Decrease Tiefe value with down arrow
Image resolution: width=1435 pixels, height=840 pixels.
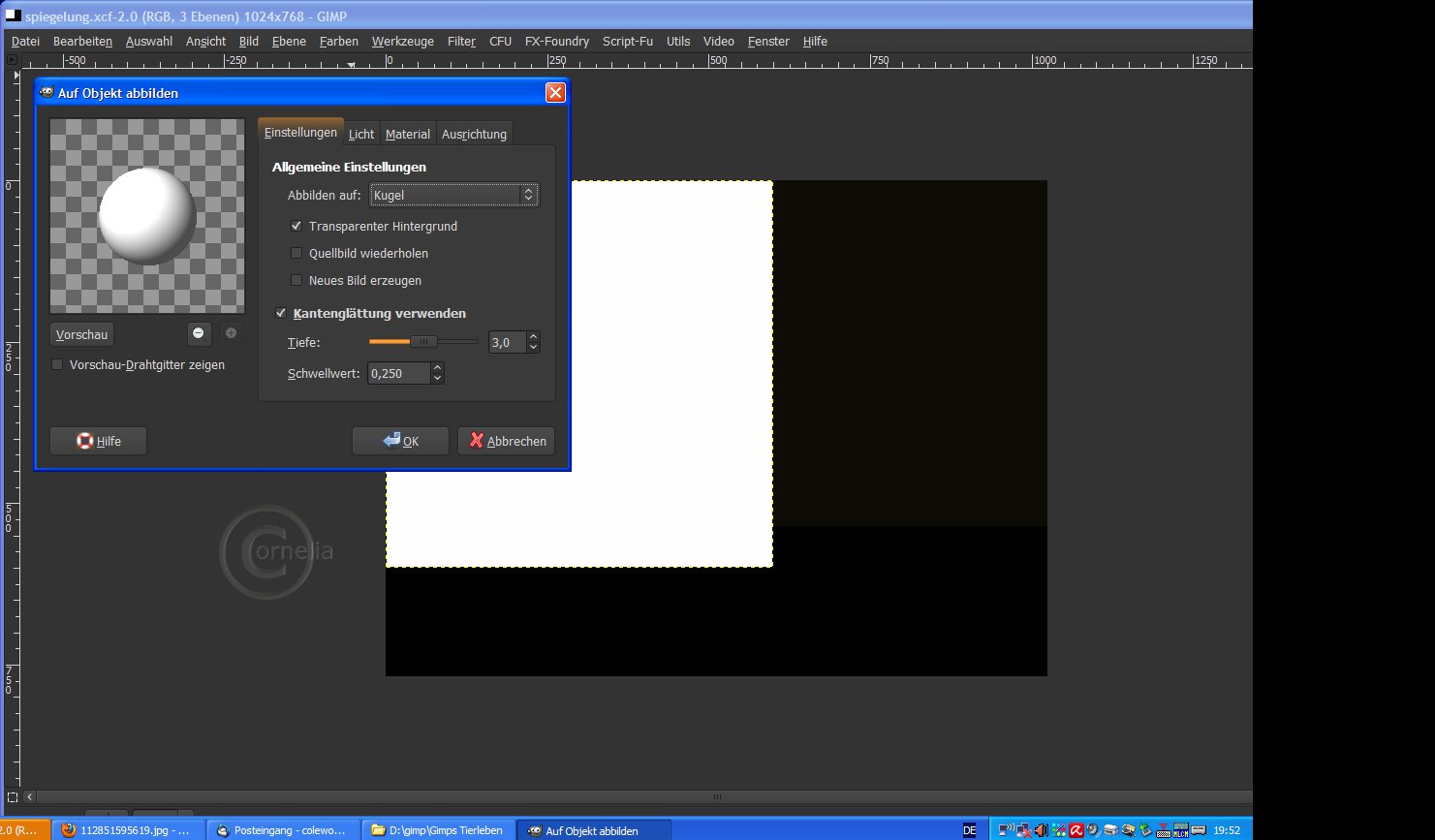pyautogui.click(x=533, y=348)
